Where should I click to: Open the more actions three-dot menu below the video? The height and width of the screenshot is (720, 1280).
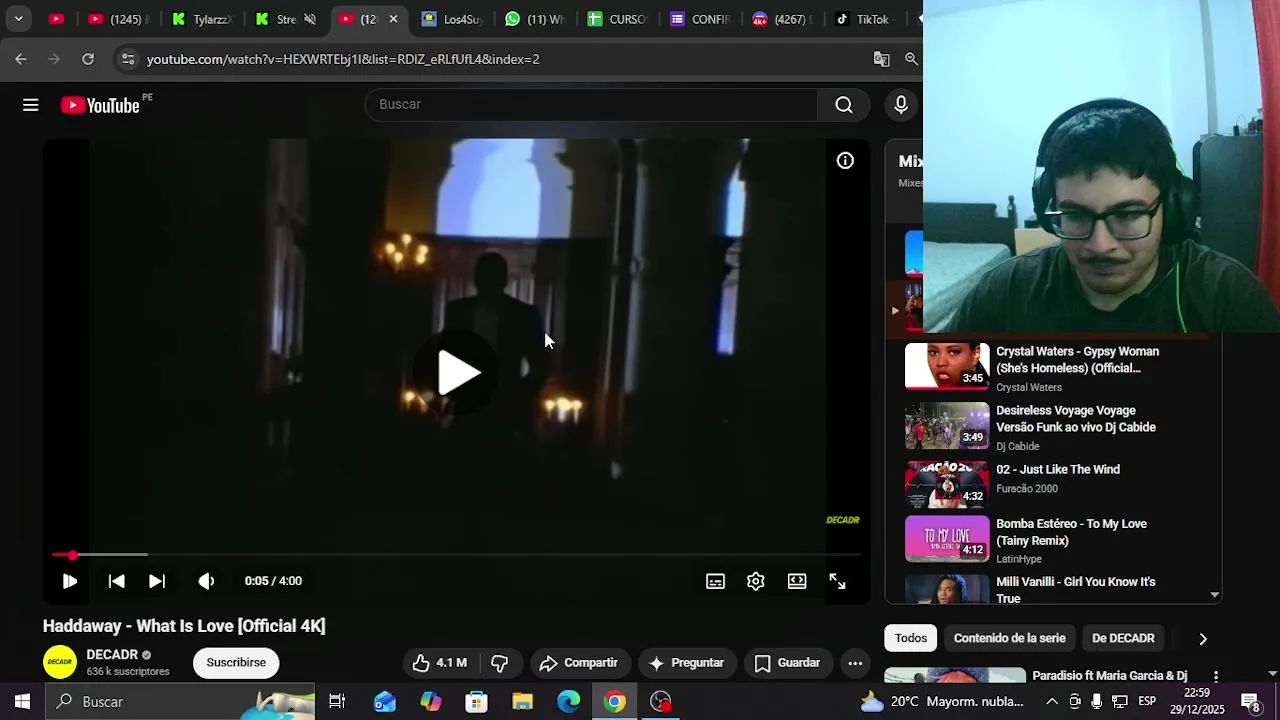coord(855,663)
